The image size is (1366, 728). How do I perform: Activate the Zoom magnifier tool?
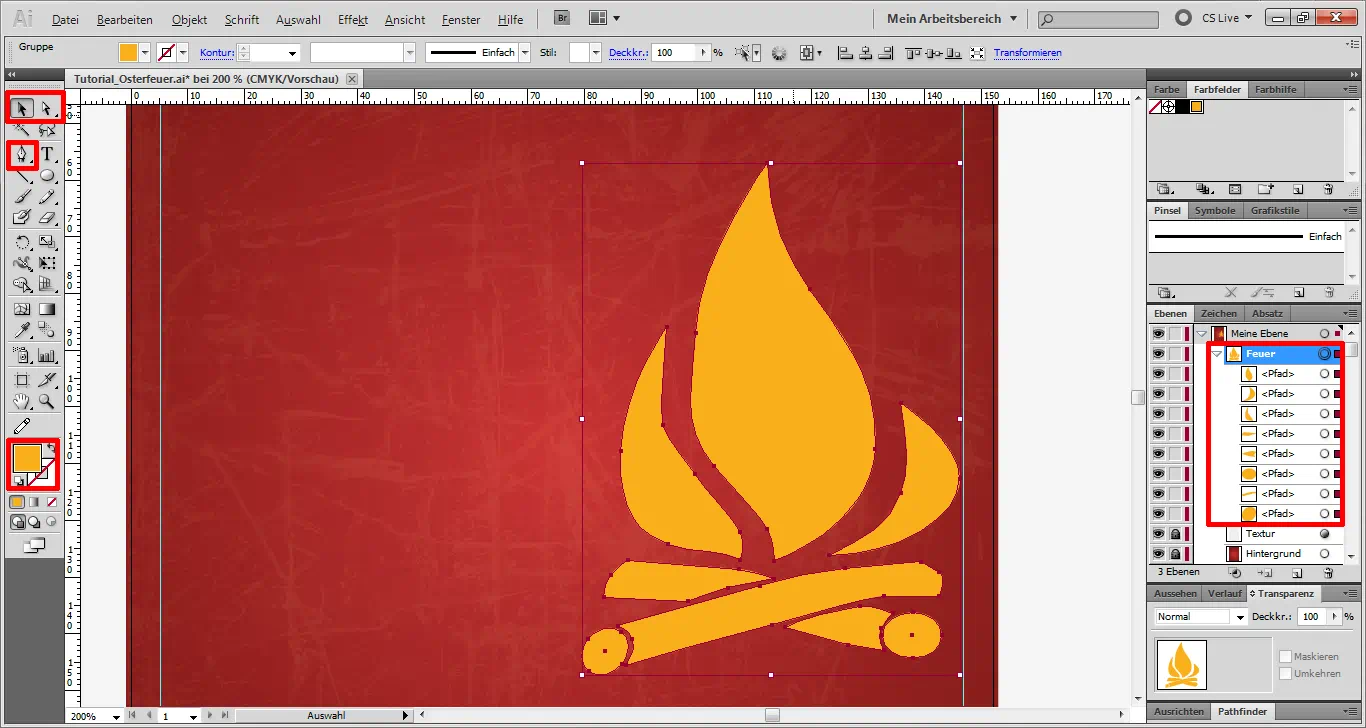[x=47, y=402]
